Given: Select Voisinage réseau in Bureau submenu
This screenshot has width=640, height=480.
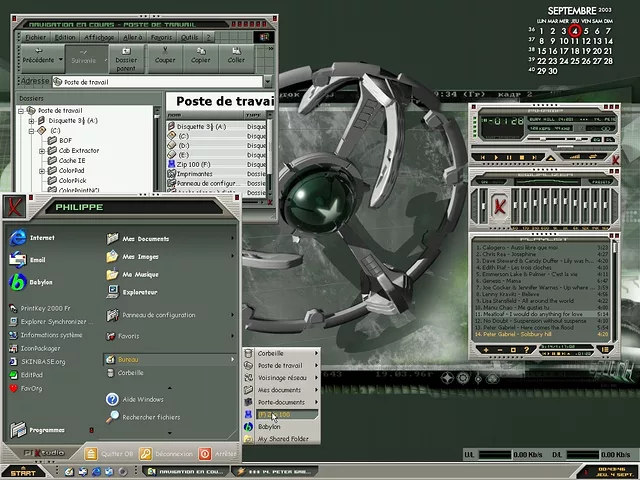Looking at the screenshot, I should pyautogui.click(x=282, y=378).
